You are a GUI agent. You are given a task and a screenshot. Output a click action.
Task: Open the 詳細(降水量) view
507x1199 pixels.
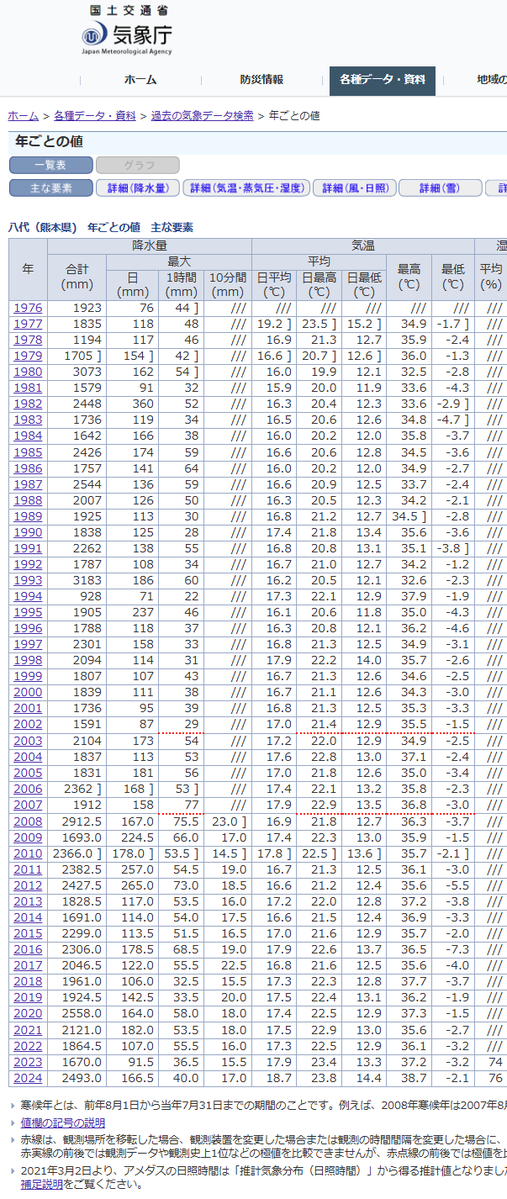(x=138, y=188)
